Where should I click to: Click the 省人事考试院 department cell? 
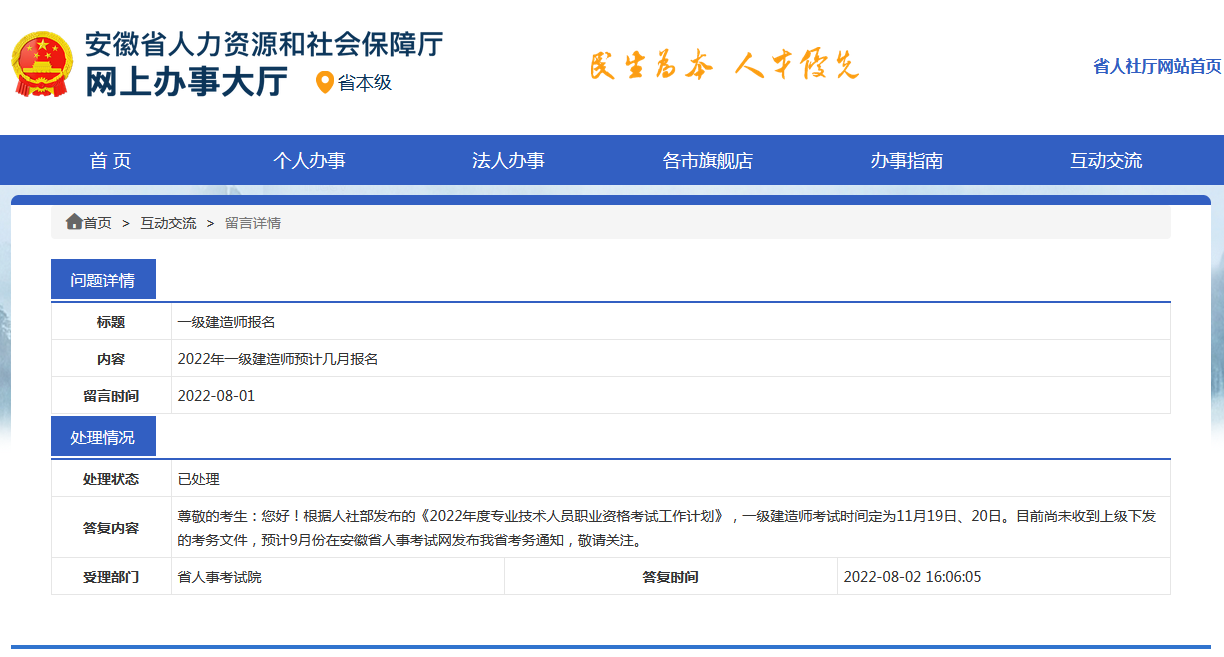click(219, 577)
